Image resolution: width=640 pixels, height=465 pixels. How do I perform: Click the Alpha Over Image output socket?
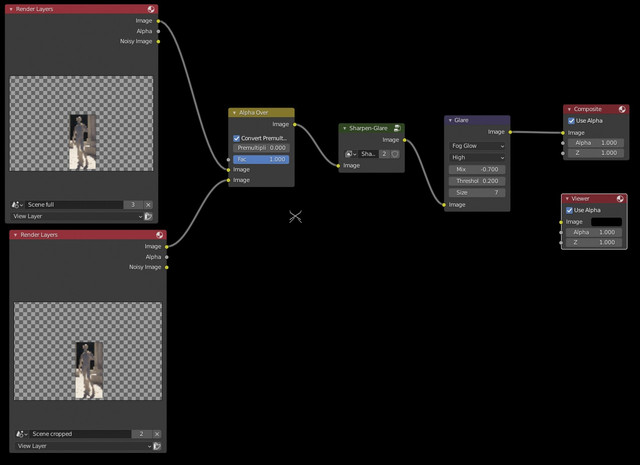tap(294, 124)
